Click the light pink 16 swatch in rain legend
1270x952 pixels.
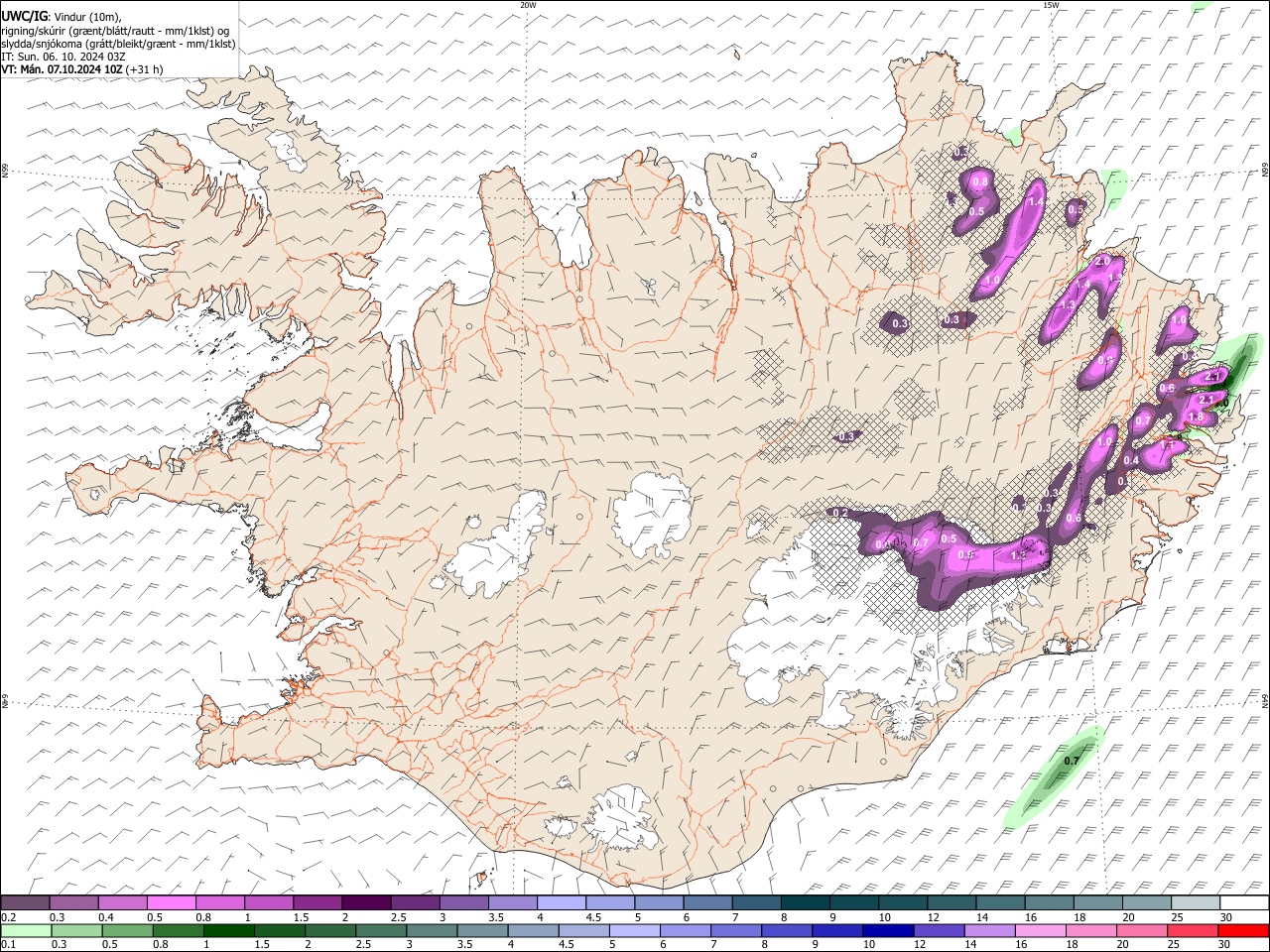(1040, 931)
